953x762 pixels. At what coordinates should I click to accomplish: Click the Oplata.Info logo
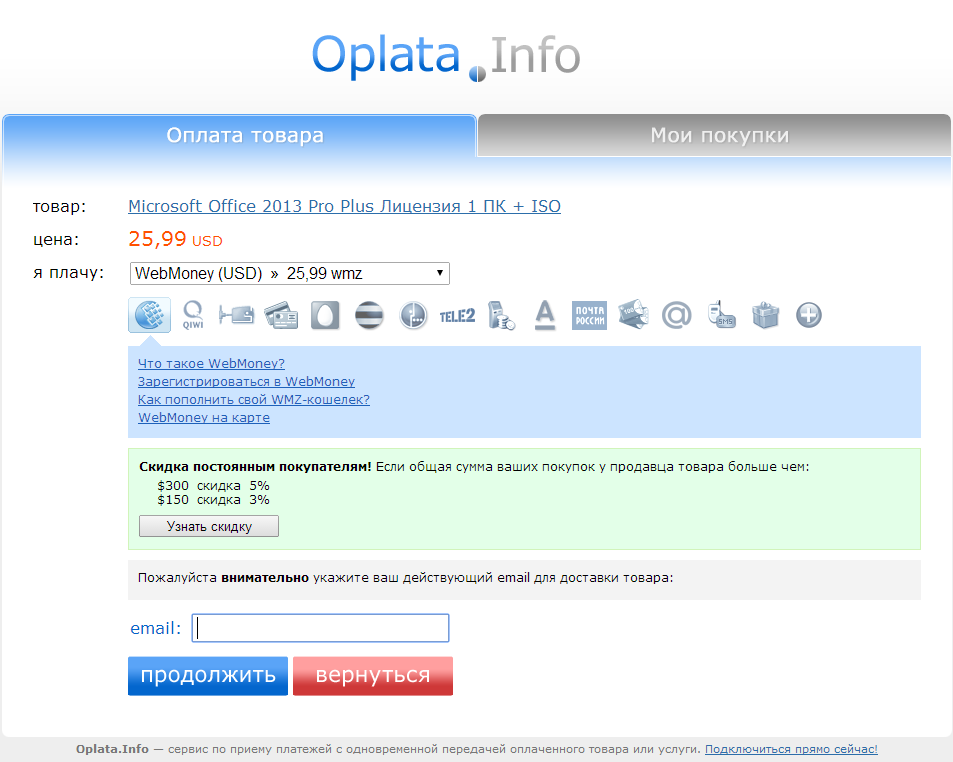446,56
